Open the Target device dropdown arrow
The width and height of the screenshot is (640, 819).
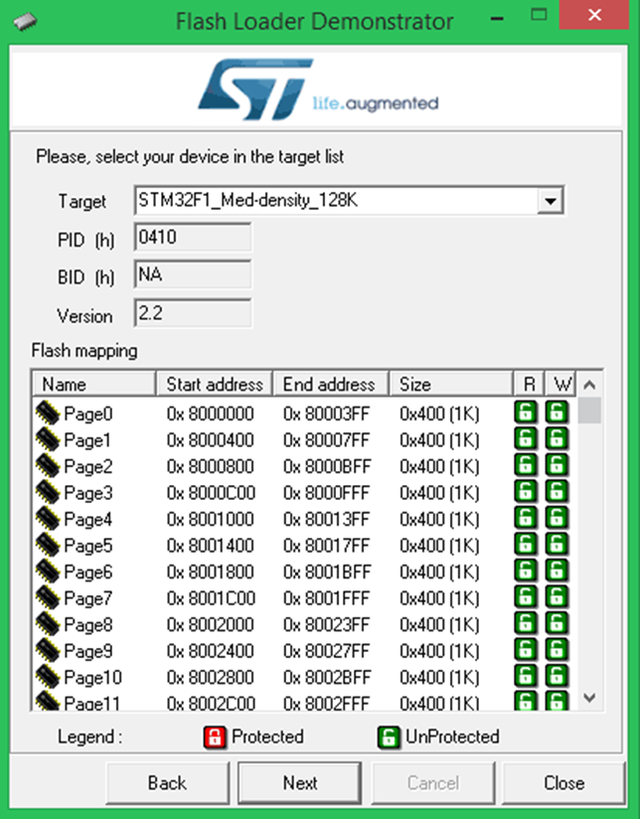click(550, 201)
